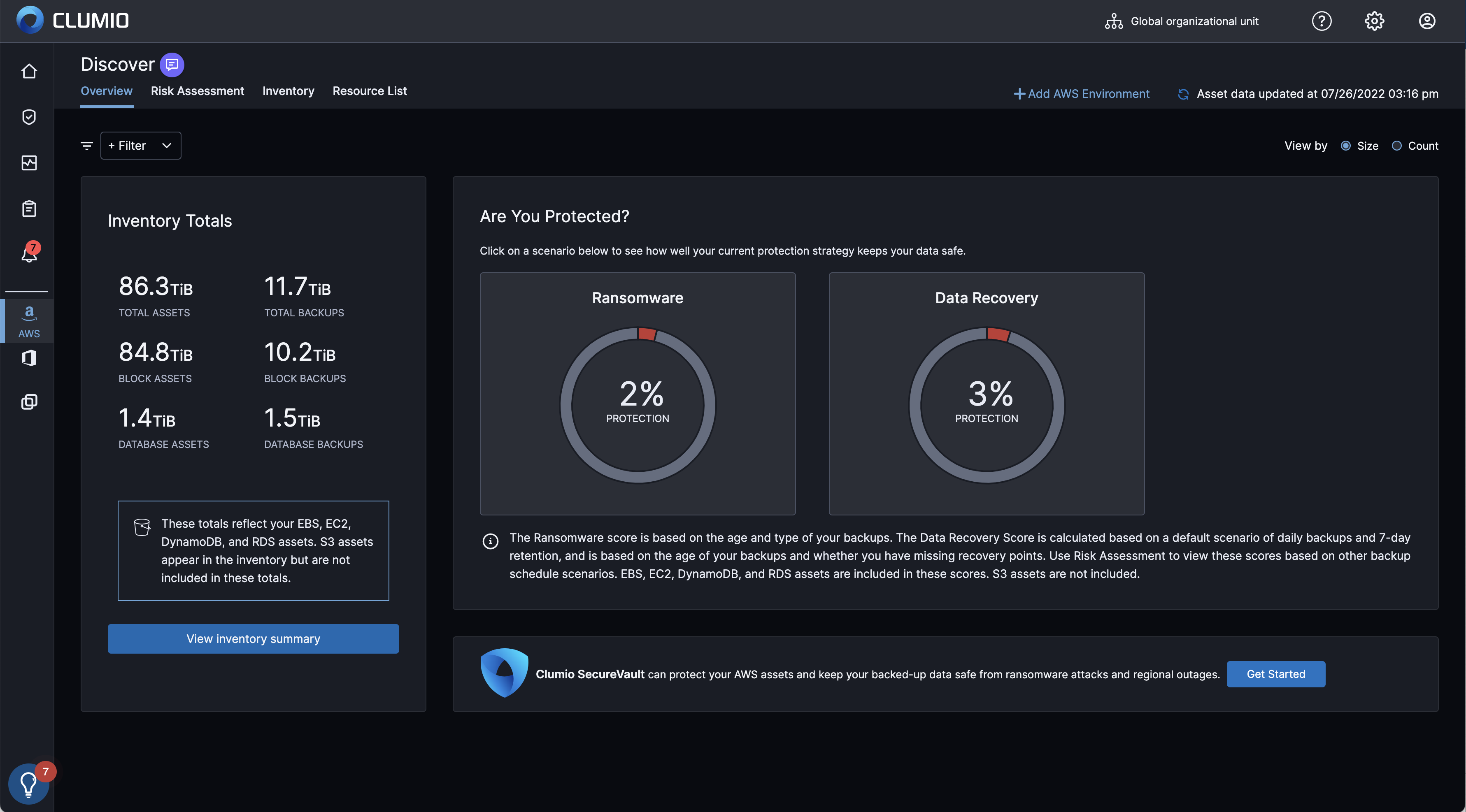Open the Home sidebar icon
Viewport: 1466px width, 812px height.
[29, 71]
